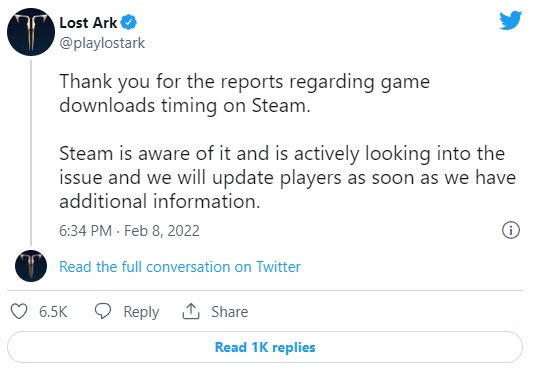Click the small Lost Ark avatar
534x371 pixels.
pyautogui.click(x=31, y=266)
